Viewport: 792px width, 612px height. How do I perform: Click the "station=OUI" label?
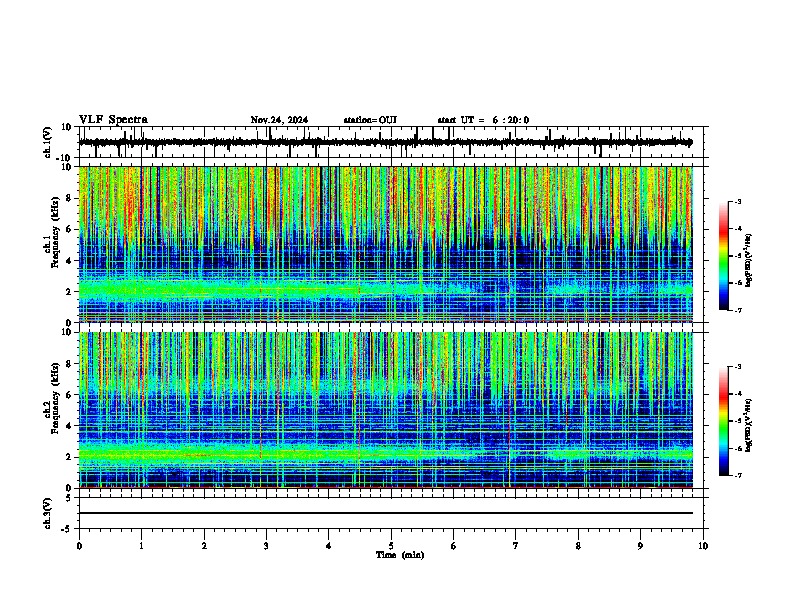(370, 120)
